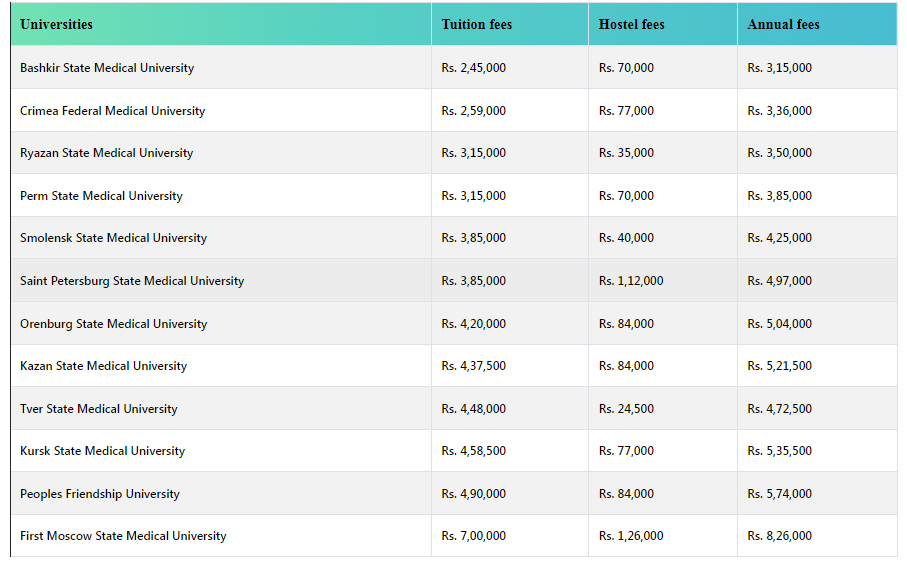The height and width of the screenshot is (568, 907).
Task: Select Bashkir tuition fee Rs. 2,45,000
Action: (473, 68)
